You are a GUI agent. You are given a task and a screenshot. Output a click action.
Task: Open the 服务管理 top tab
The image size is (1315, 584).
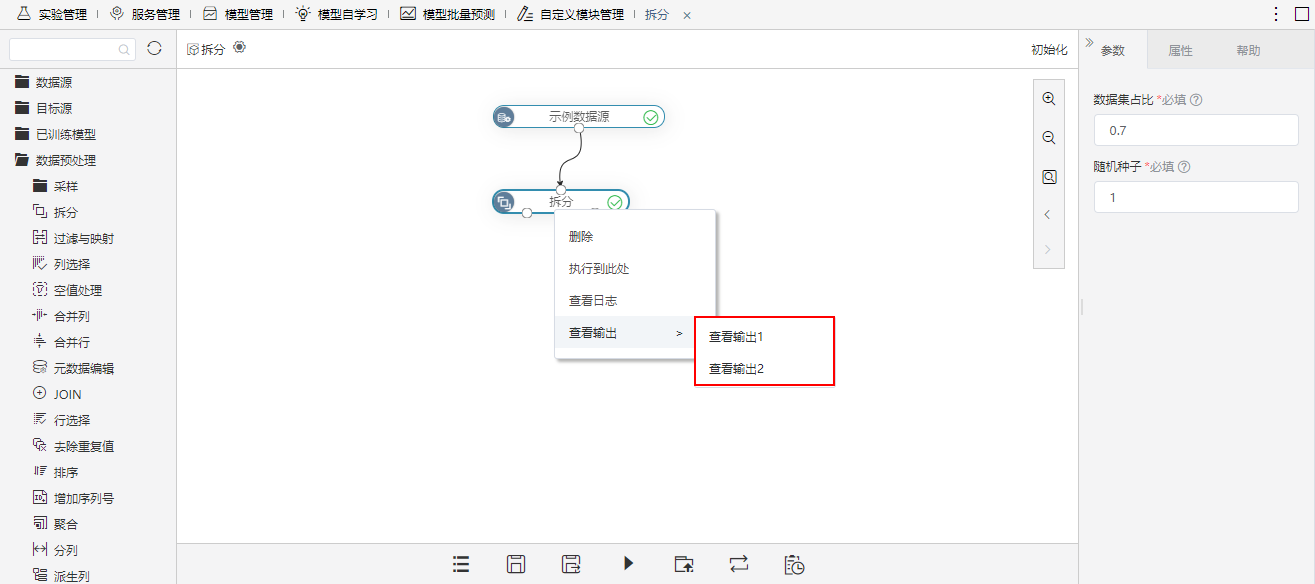click(x=145, y=14)
